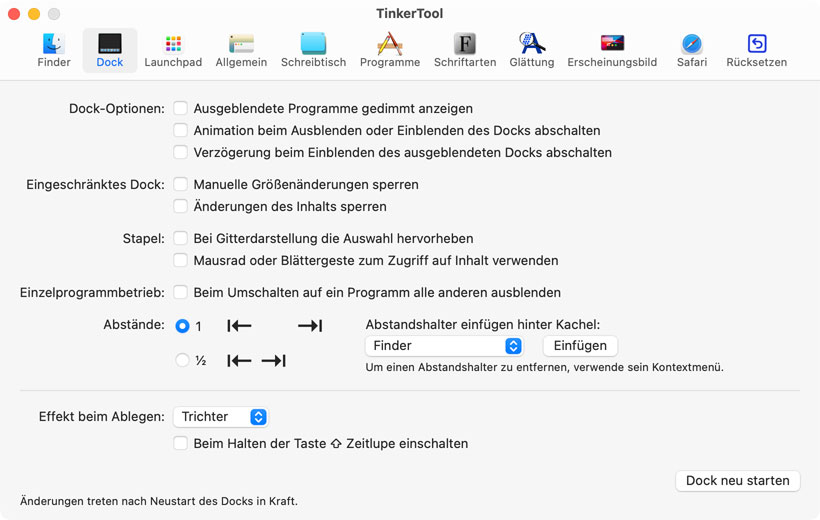Click the yellow minimize window button
Image resolution: width=820 pixels, height=520 pixels.
click(34, 14)
